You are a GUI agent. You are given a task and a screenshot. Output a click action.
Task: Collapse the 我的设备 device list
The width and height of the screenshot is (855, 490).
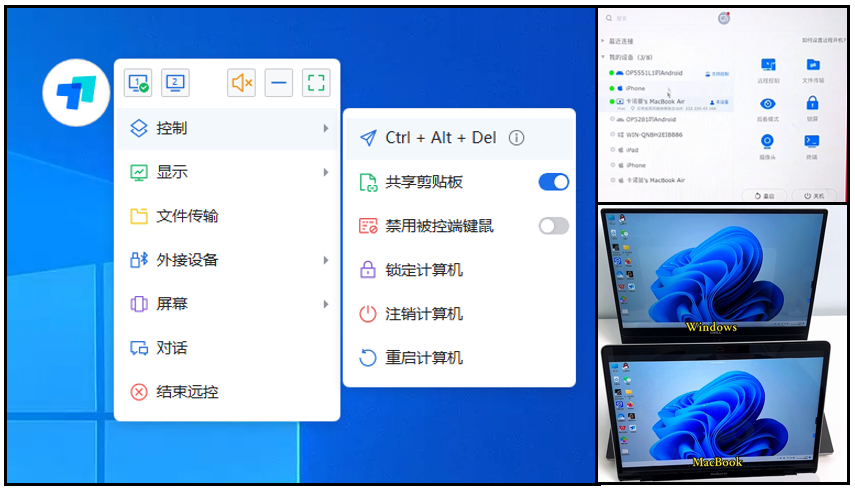coord(603,58)
